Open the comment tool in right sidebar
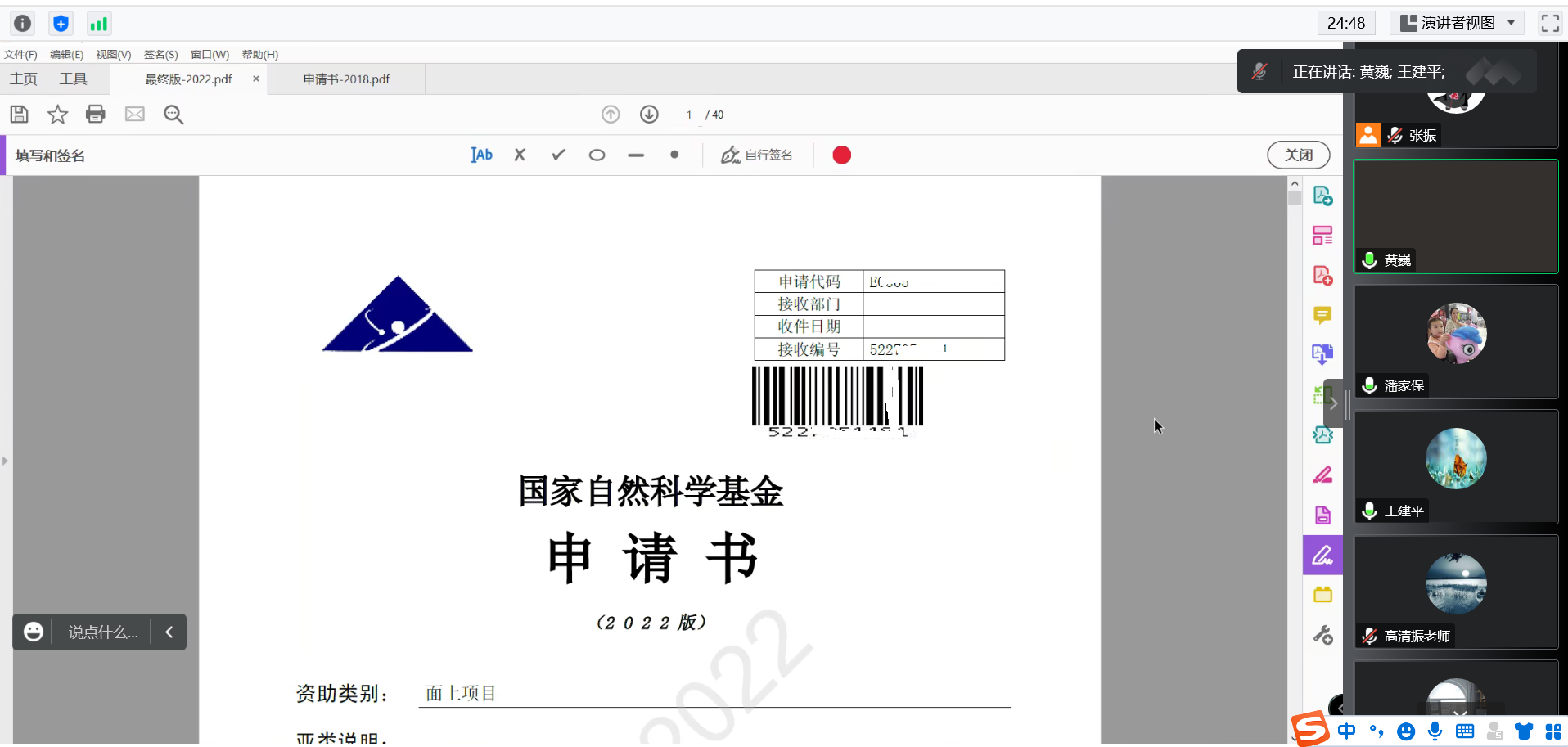 click(x=1322, y=315)
